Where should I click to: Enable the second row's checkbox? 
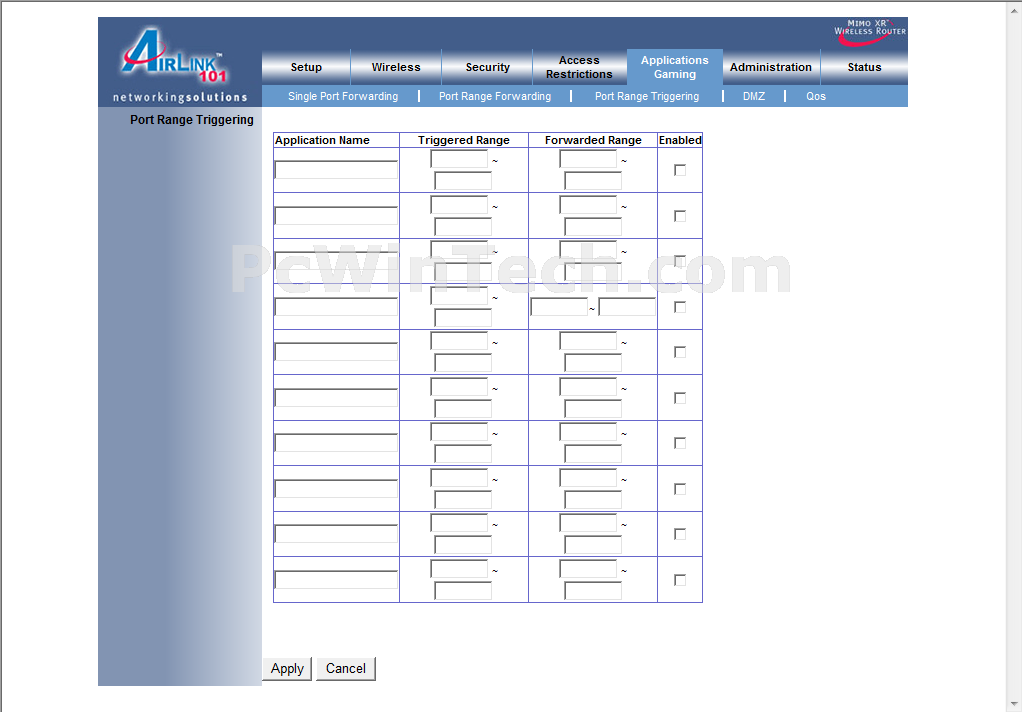coord(680,216)
